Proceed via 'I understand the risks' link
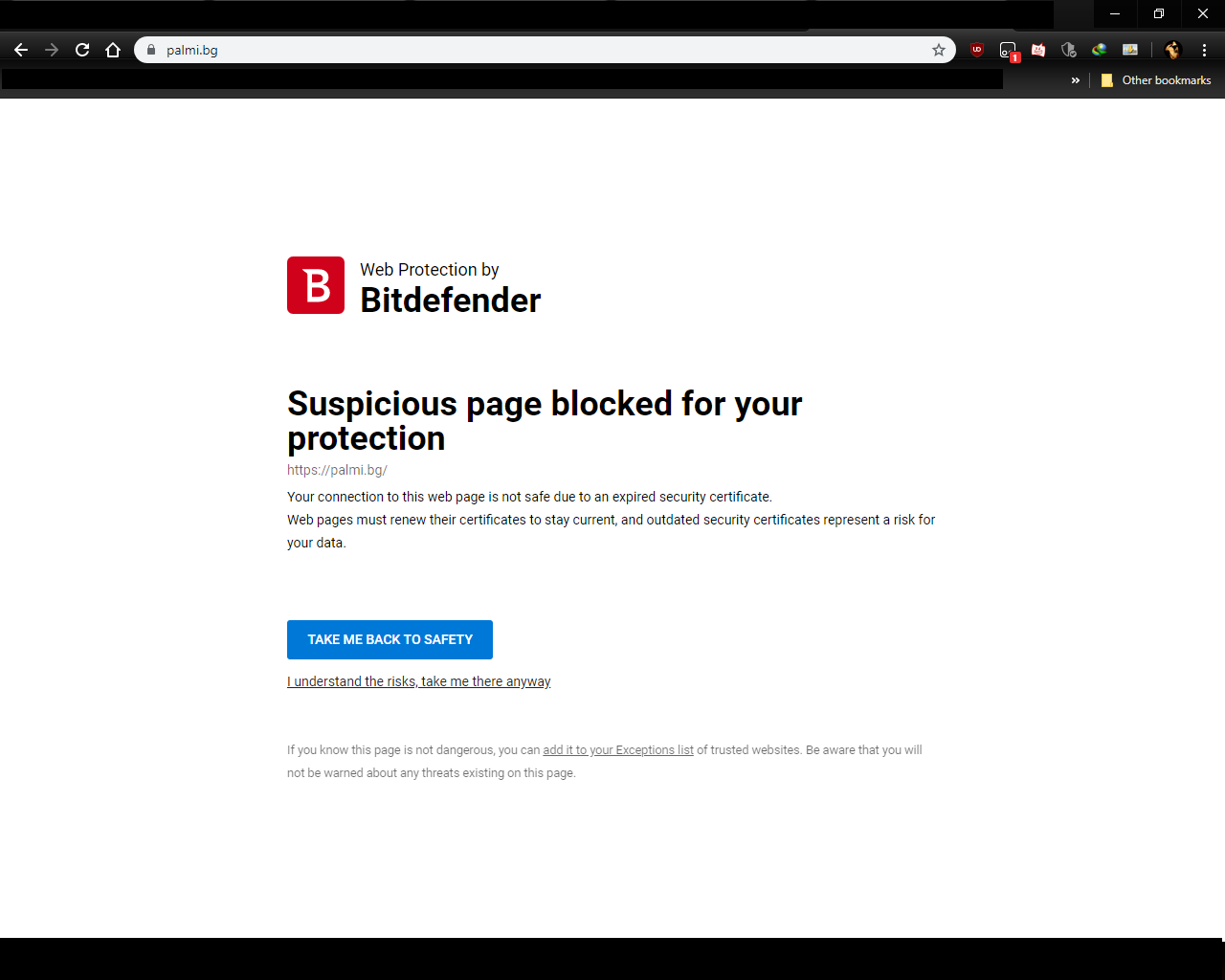This screenshot has height=980, width=1225. tap(419, 681)
